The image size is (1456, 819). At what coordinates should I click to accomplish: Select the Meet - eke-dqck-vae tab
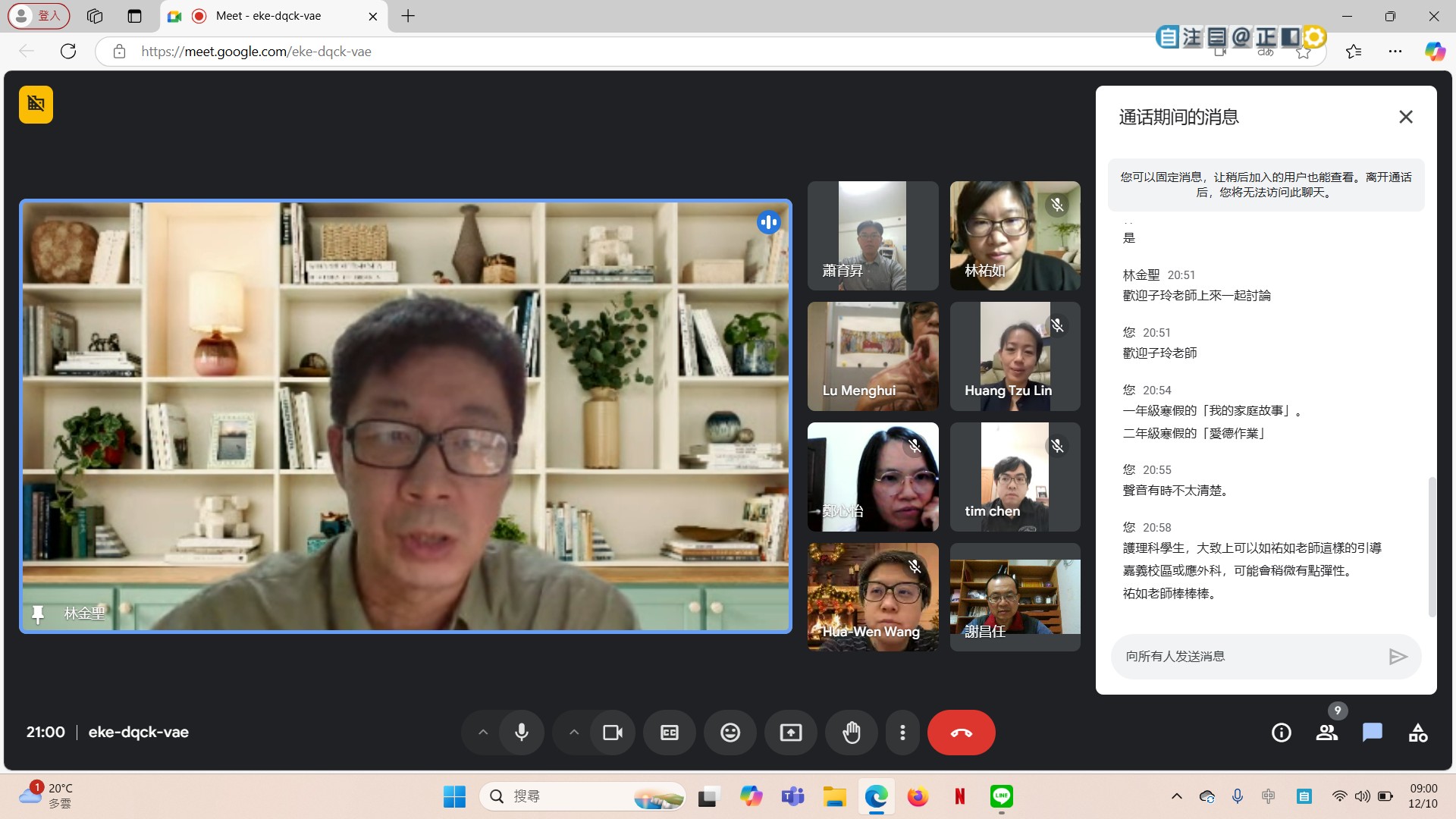[x=275, y=16]
